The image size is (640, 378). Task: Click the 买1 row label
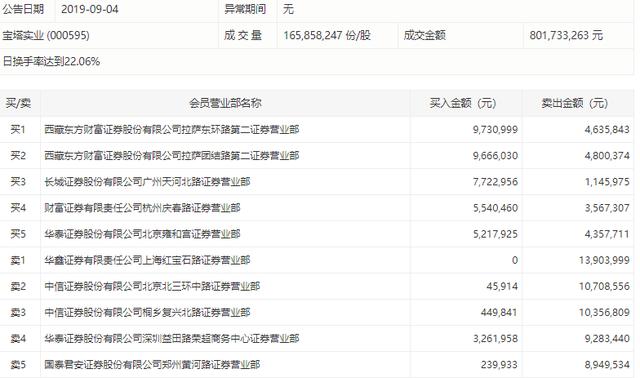coord(18,129)
